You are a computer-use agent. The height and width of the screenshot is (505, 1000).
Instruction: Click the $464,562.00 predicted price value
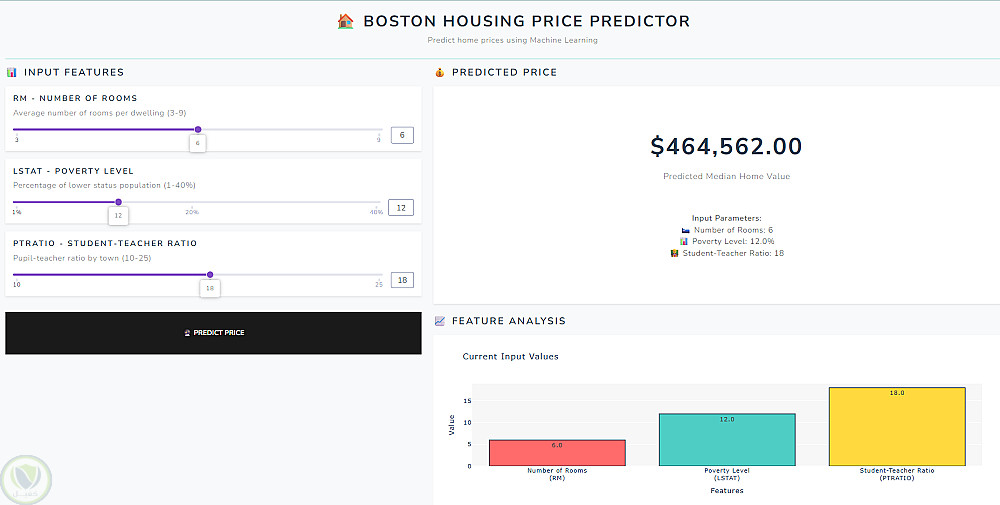pos(726,146)
